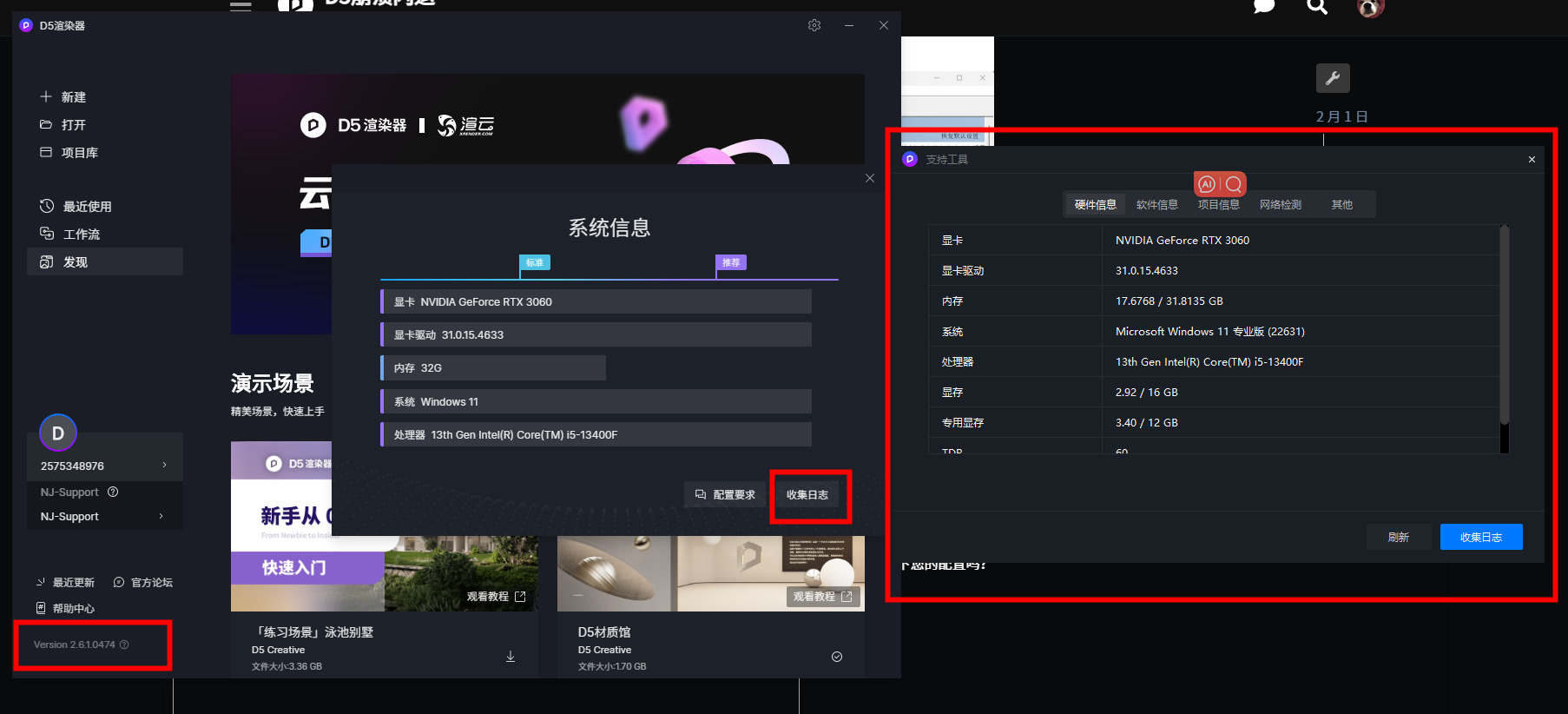This screenshot has height=714, width=1568.
Task: Open D5 renderer settings gear icon
Action: (814, 25)
